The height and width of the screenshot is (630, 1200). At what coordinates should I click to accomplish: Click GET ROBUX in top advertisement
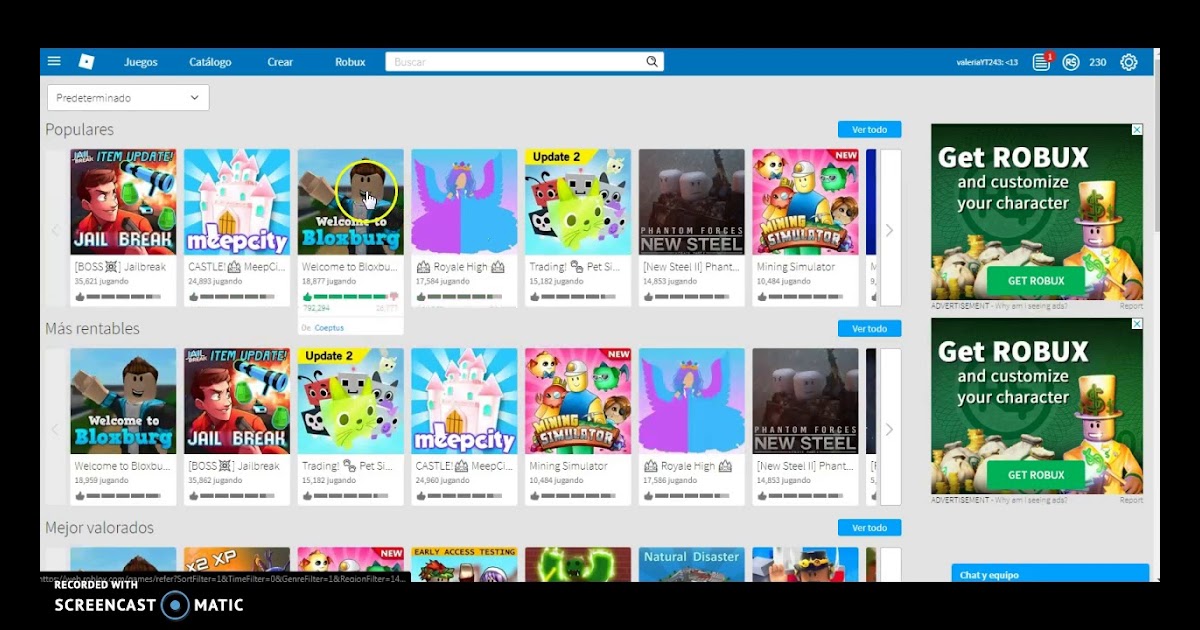[x=1036, y=281]
